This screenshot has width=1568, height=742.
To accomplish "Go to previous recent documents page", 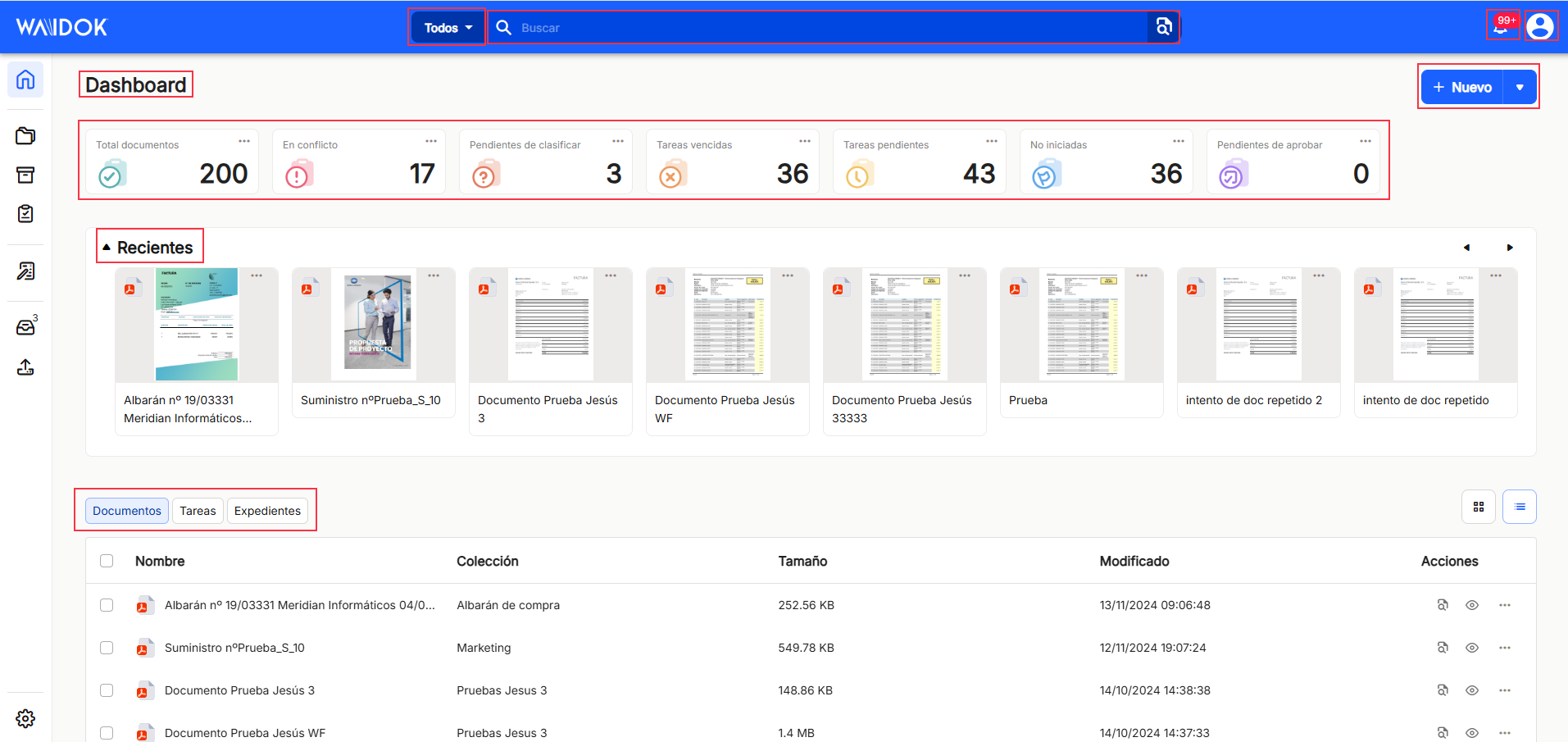I will [x=1467, y=248].
